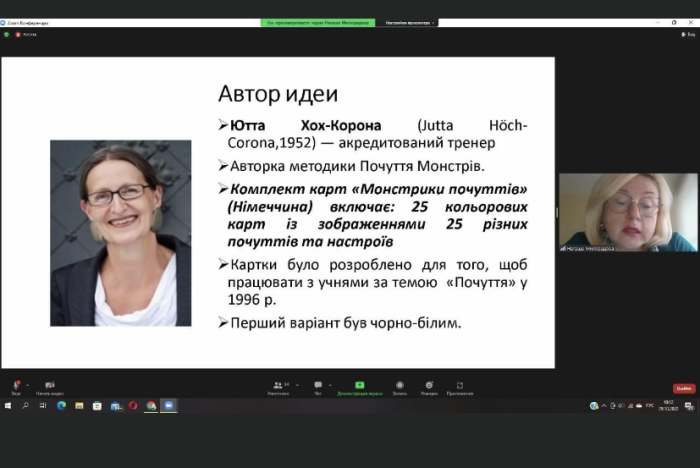Expand audio options arrow next to microphone

[27, 383]
